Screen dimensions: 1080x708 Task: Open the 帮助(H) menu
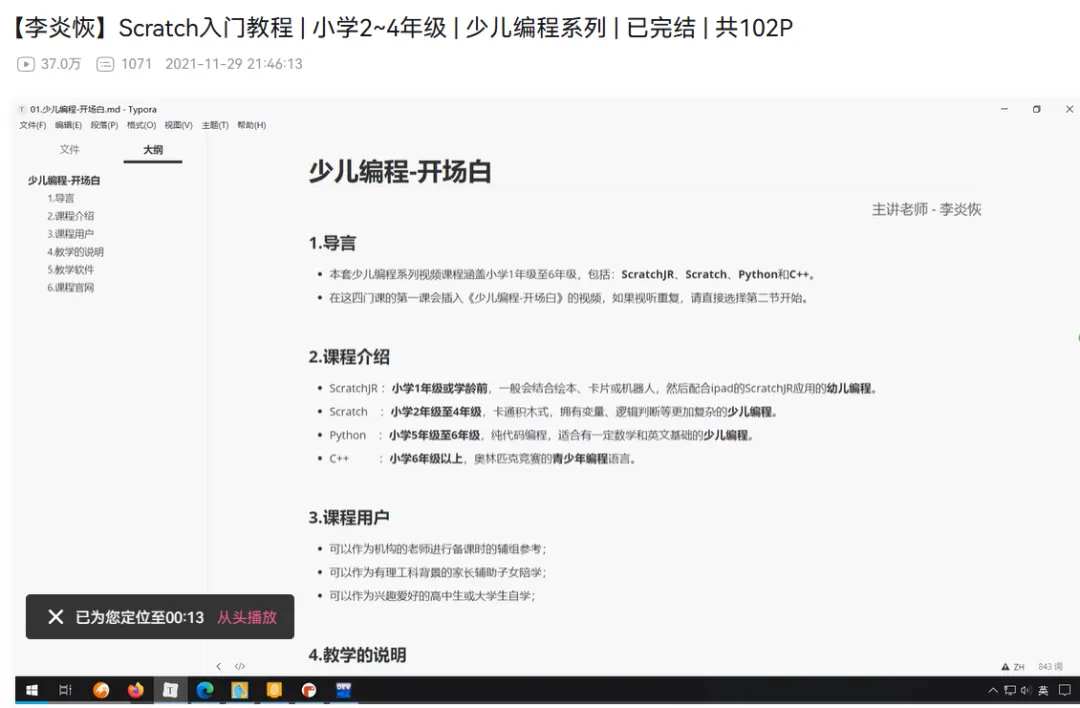(251, 125)
